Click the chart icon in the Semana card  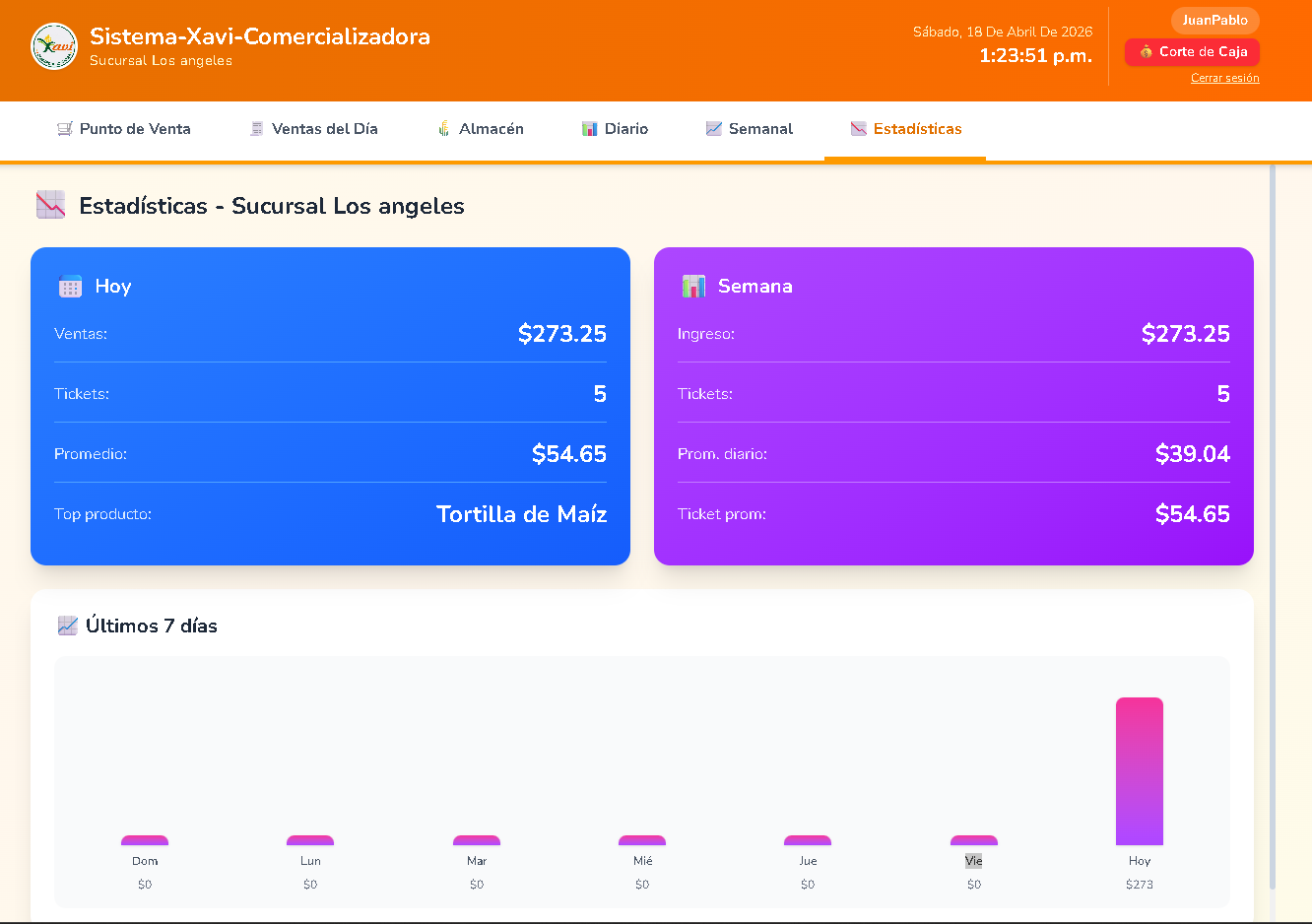694,287
